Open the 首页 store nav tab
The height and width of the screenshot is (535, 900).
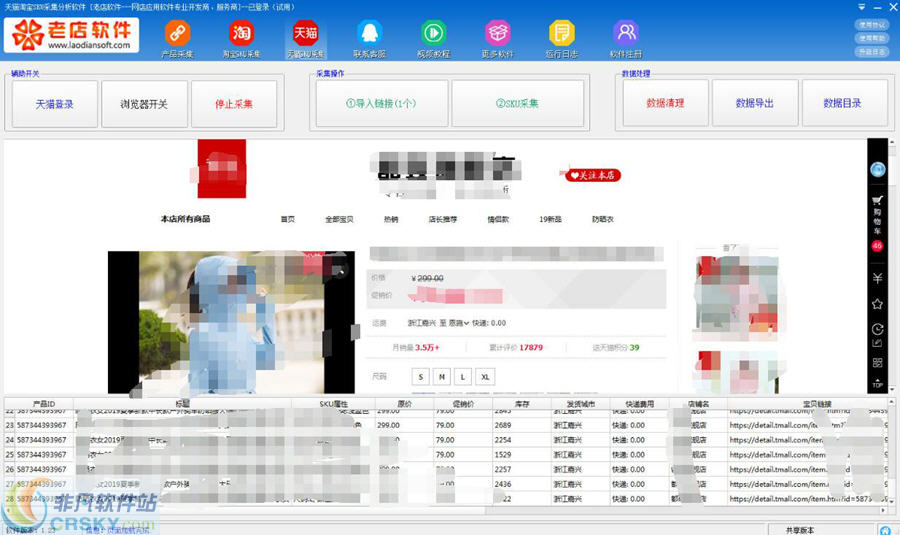pyautogui.click(x=288, y=219)
